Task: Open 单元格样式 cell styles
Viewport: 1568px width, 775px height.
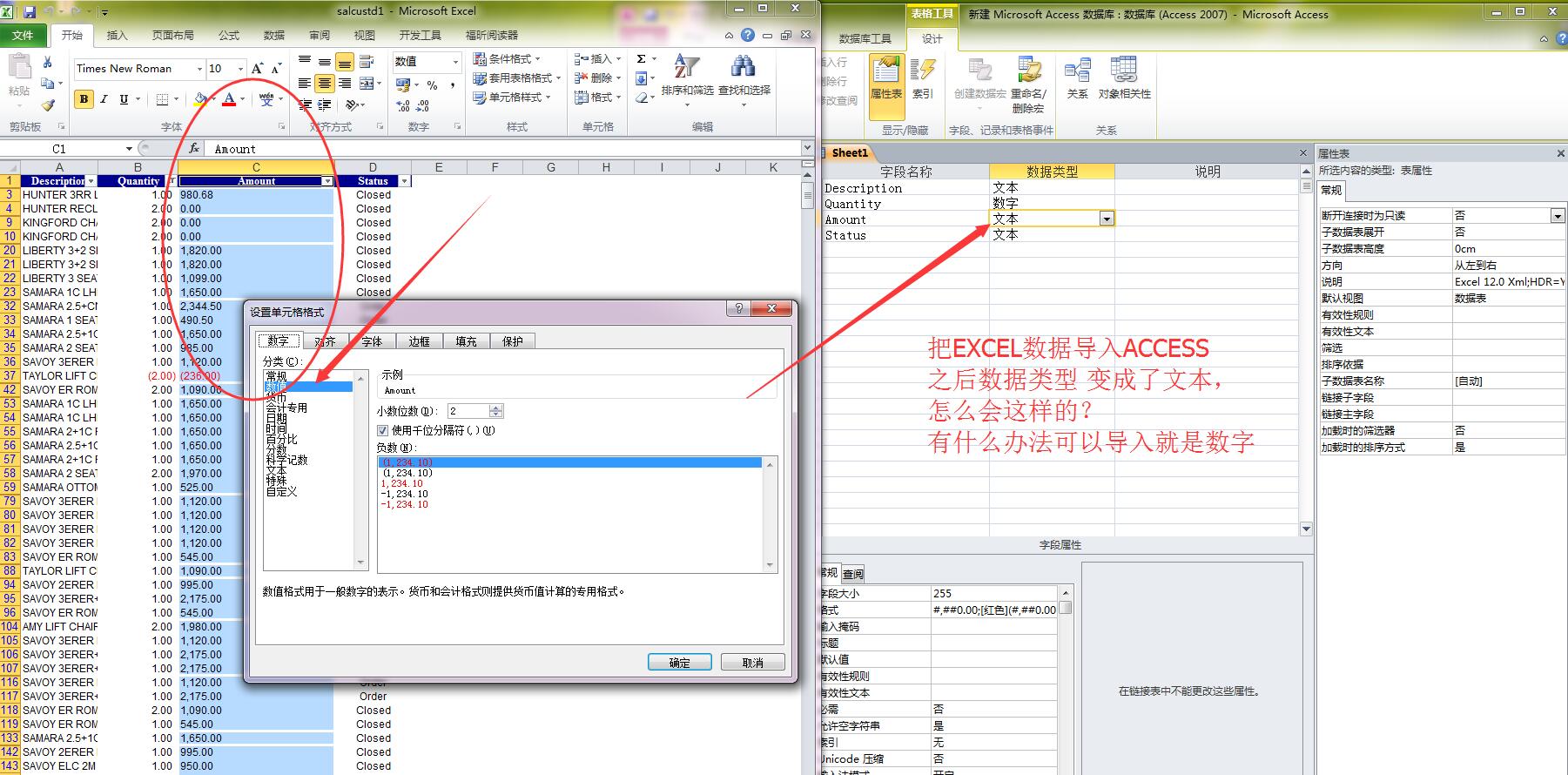Action: coord(512,98)
